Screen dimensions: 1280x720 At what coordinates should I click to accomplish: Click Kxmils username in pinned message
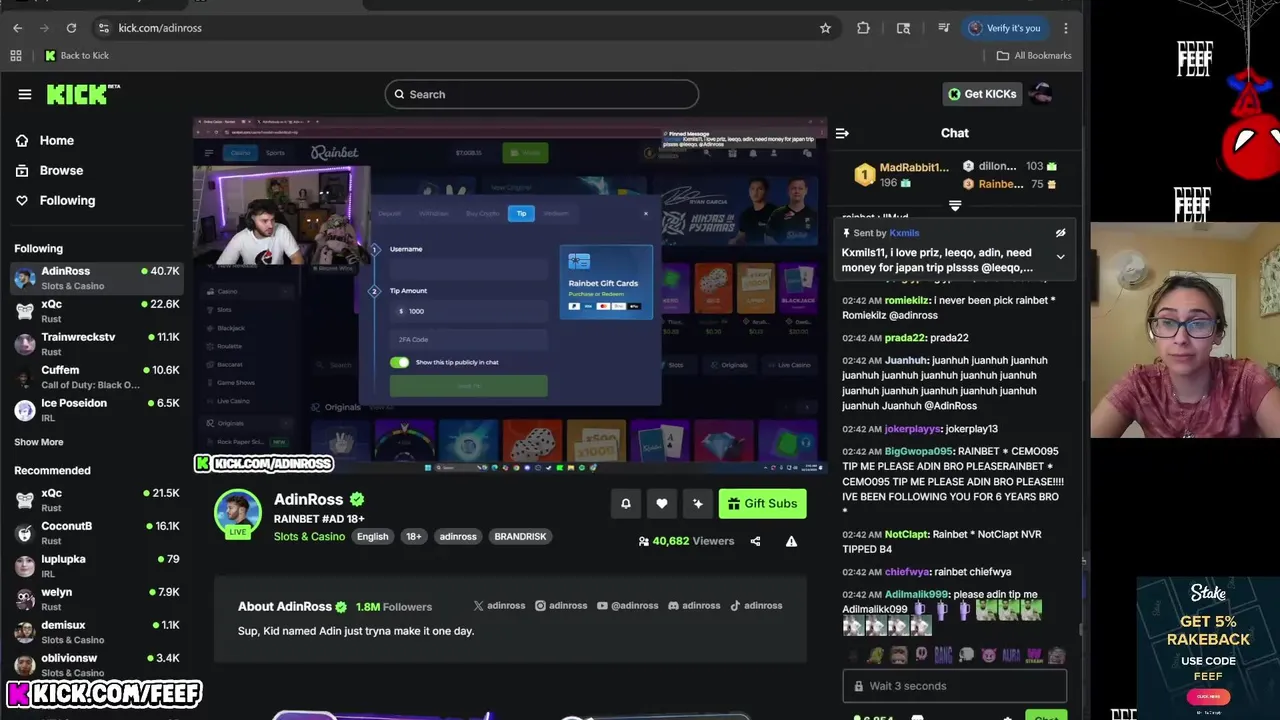pyautogui.click(x=904, y=233)
